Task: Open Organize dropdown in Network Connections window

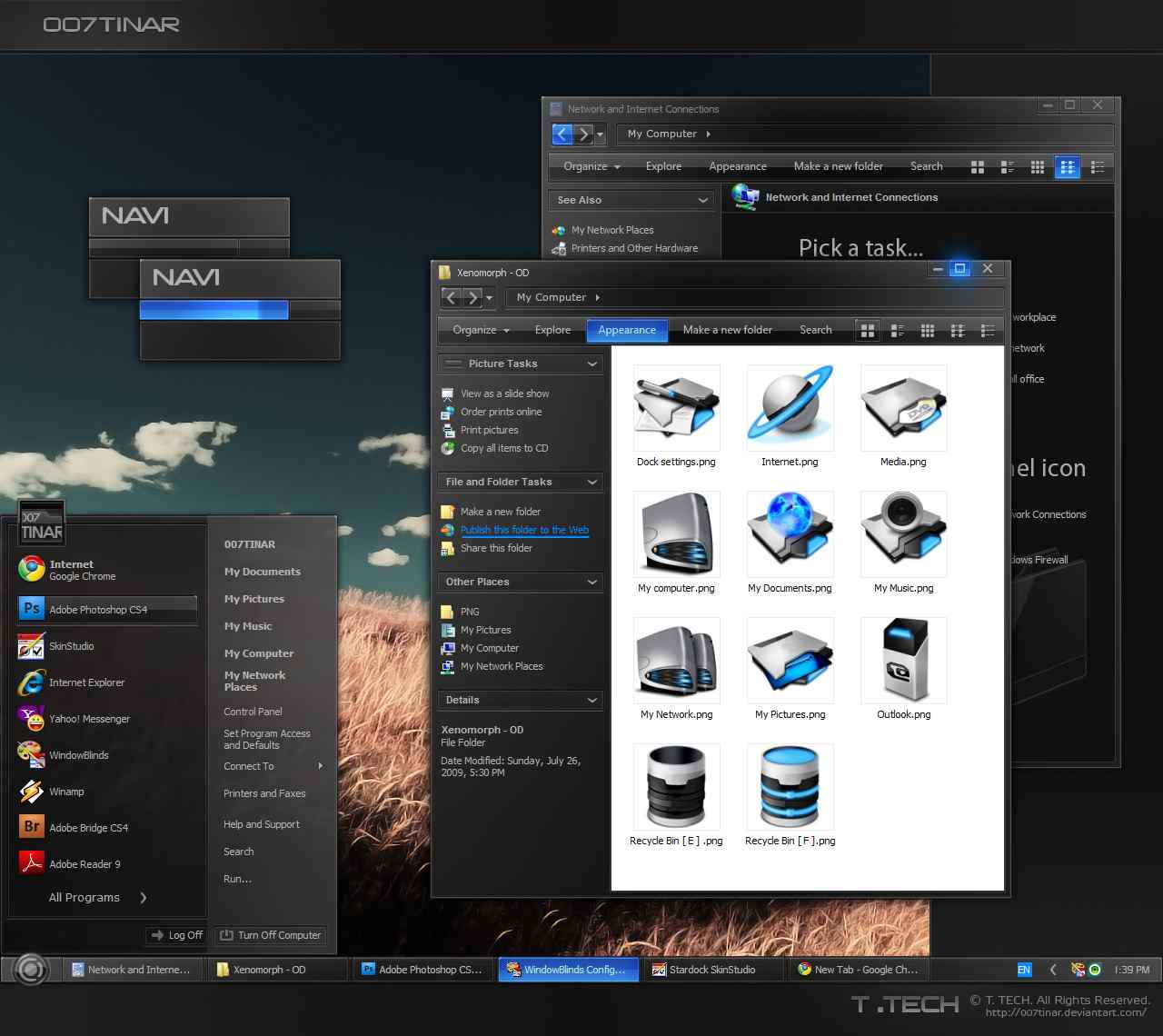Action: [592, 166]
